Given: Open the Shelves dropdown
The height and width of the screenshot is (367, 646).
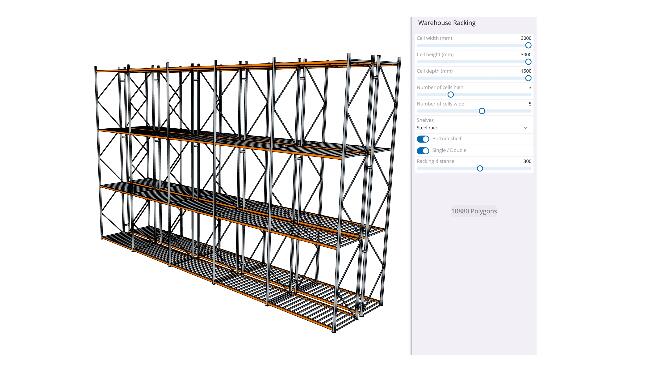Looking at the screenshot, I should click(473, 128).
